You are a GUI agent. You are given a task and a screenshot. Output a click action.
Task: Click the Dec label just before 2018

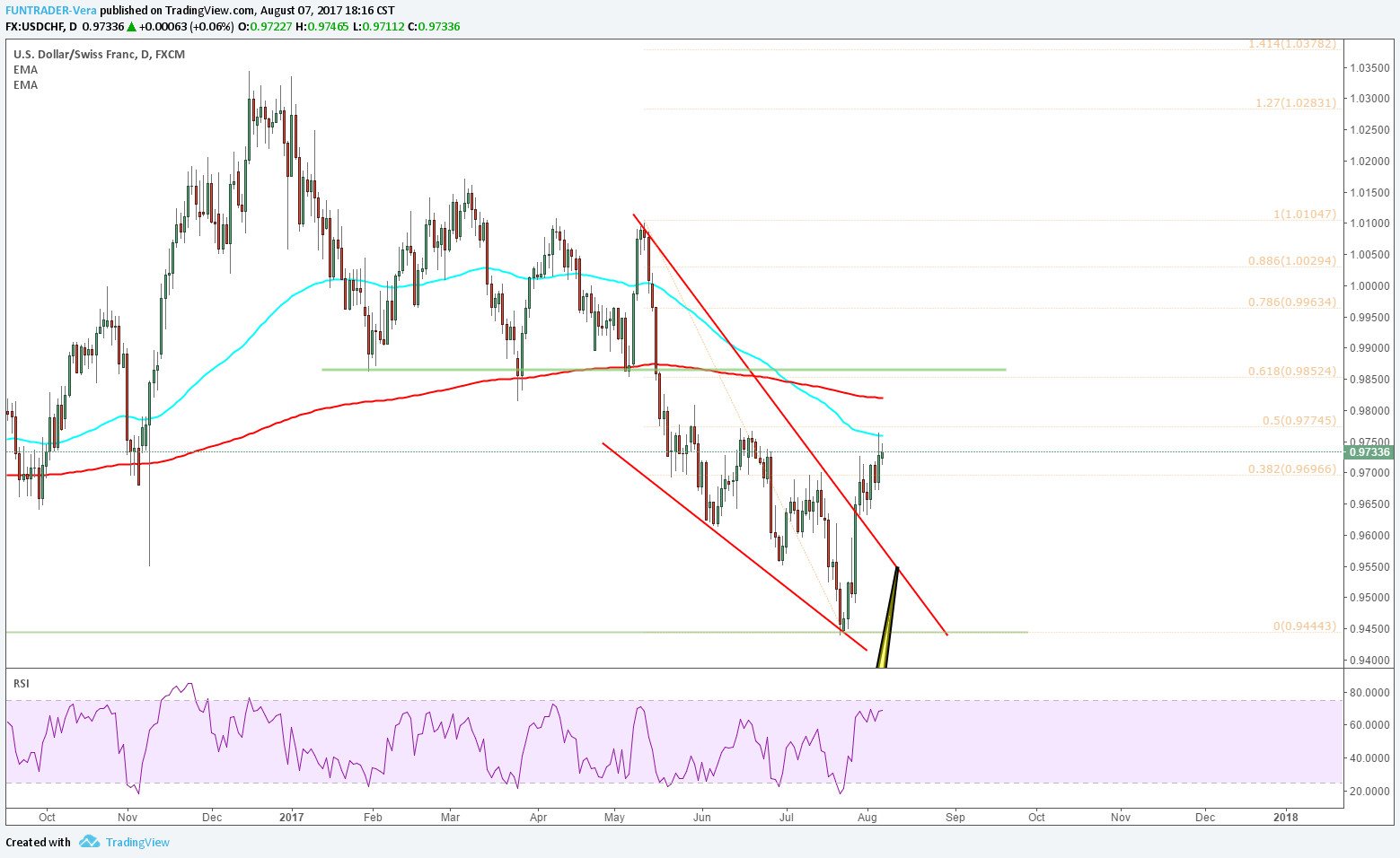coord(1205,817)
